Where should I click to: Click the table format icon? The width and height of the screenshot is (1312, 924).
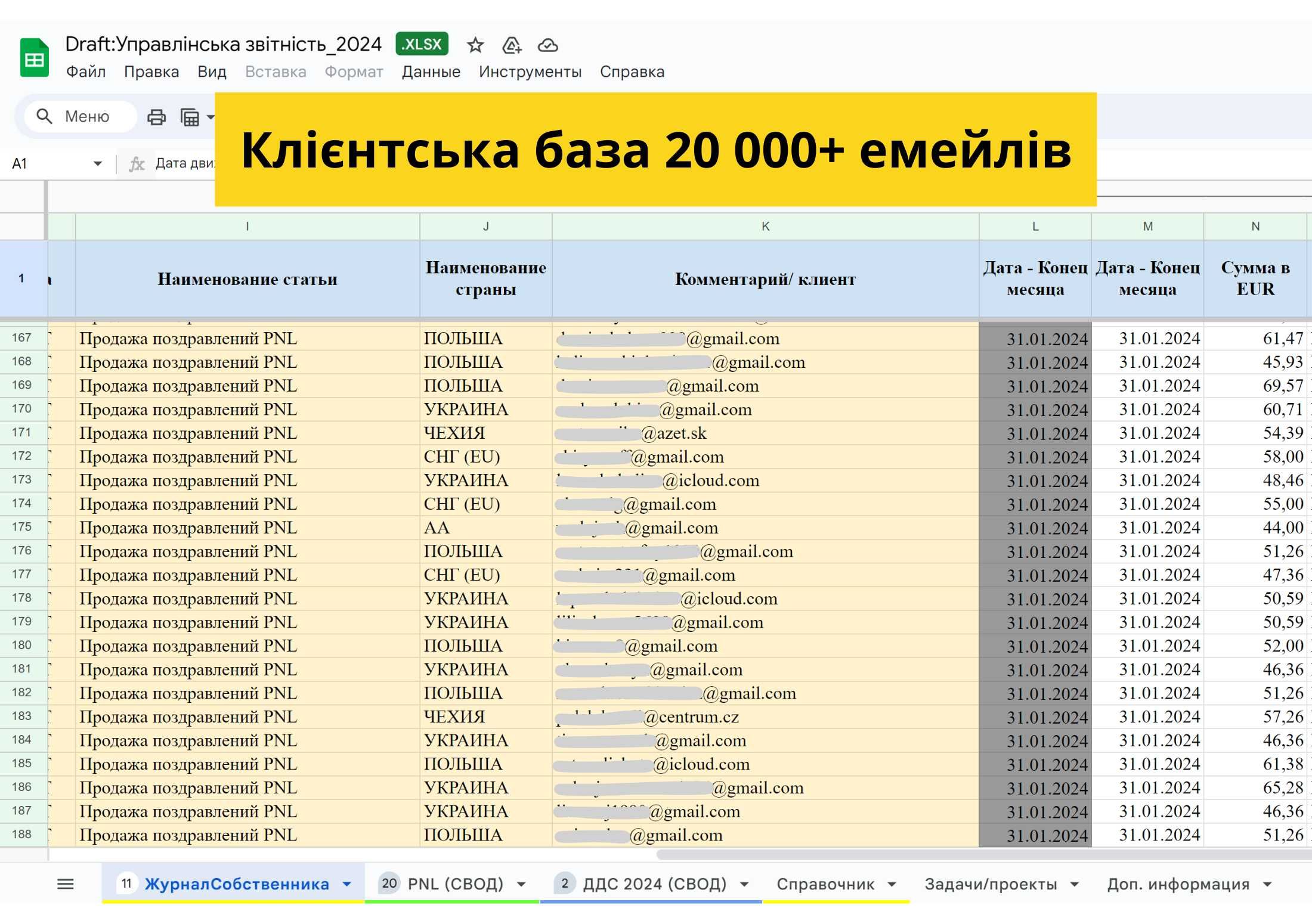pyautogui.click(x=190, y=117)
